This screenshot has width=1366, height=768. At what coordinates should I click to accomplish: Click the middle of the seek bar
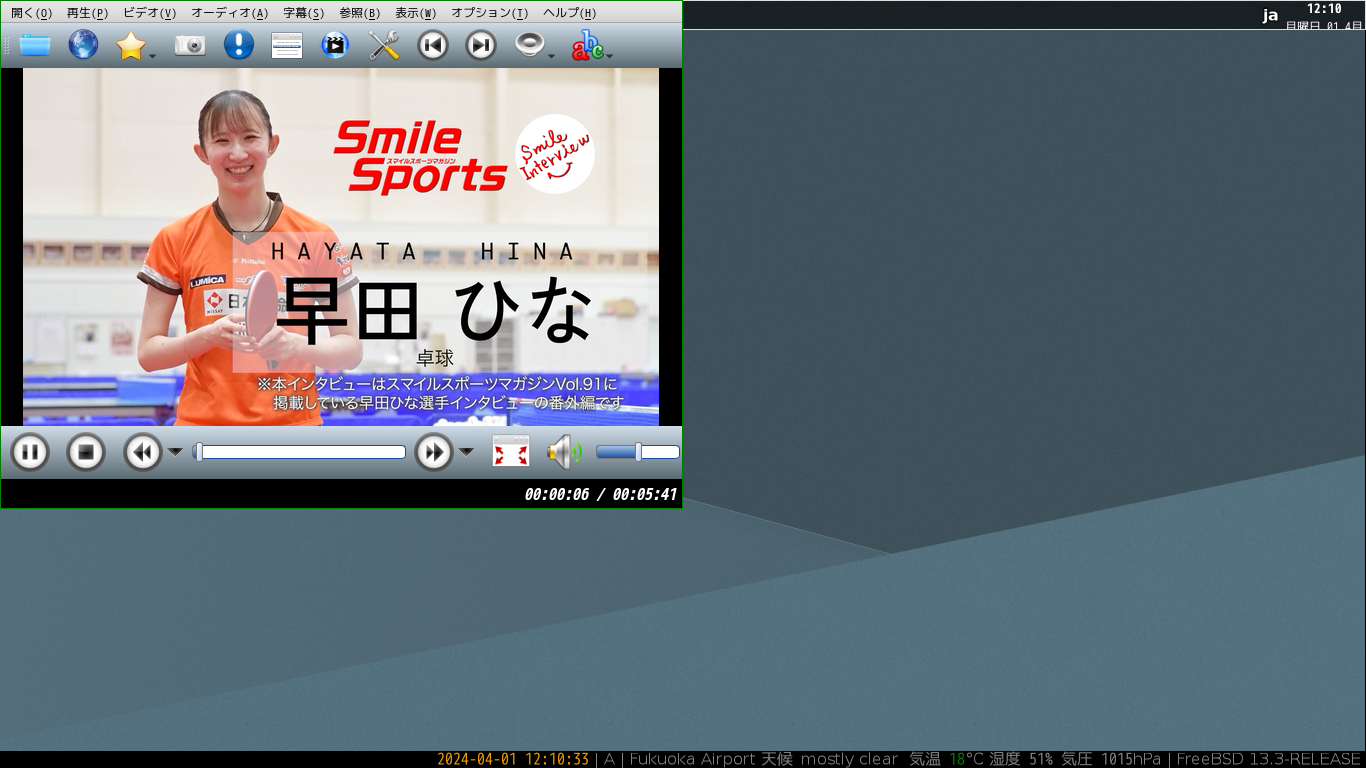[299, 452]
